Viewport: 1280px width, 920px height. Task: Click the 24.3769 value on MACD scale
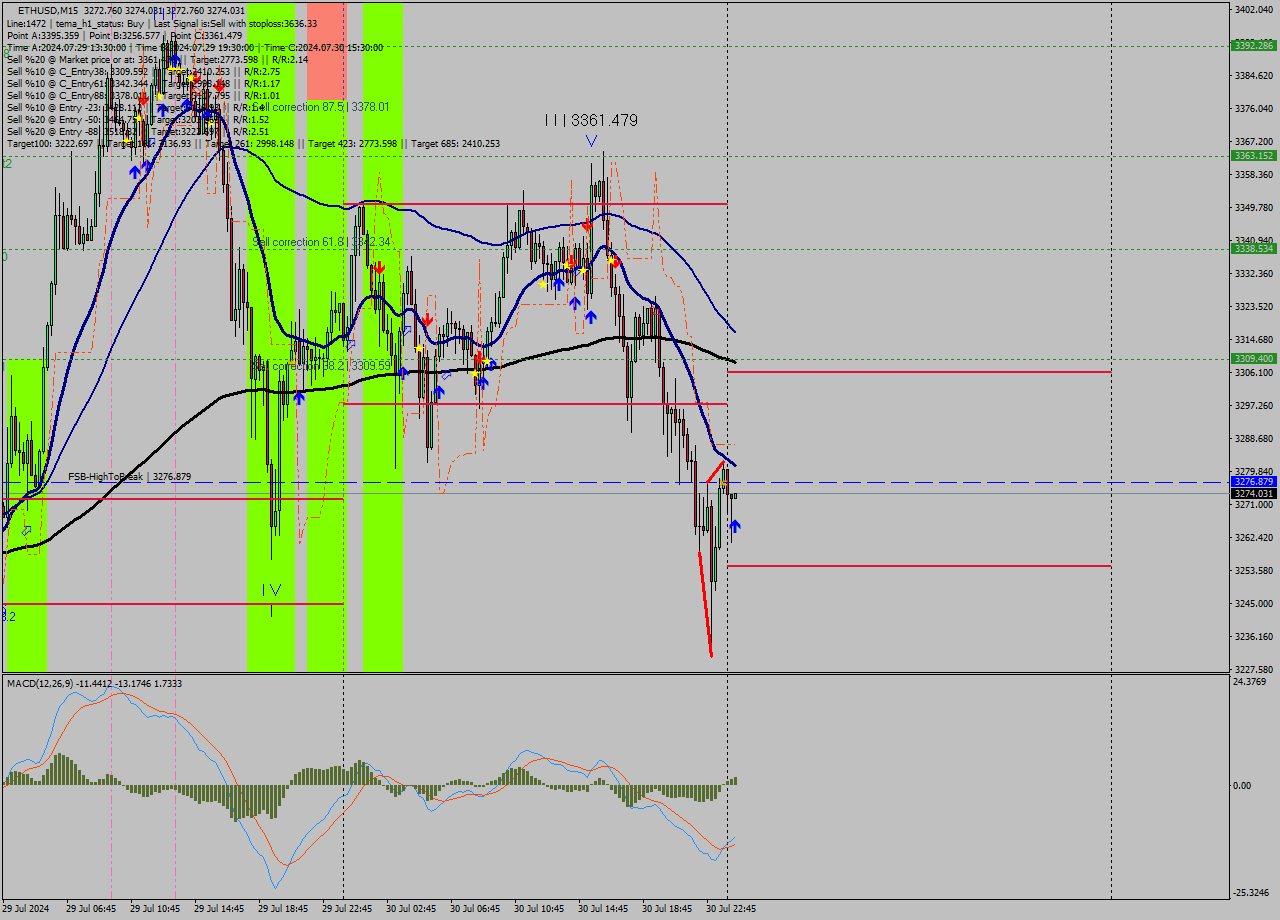pos(1251,682)
